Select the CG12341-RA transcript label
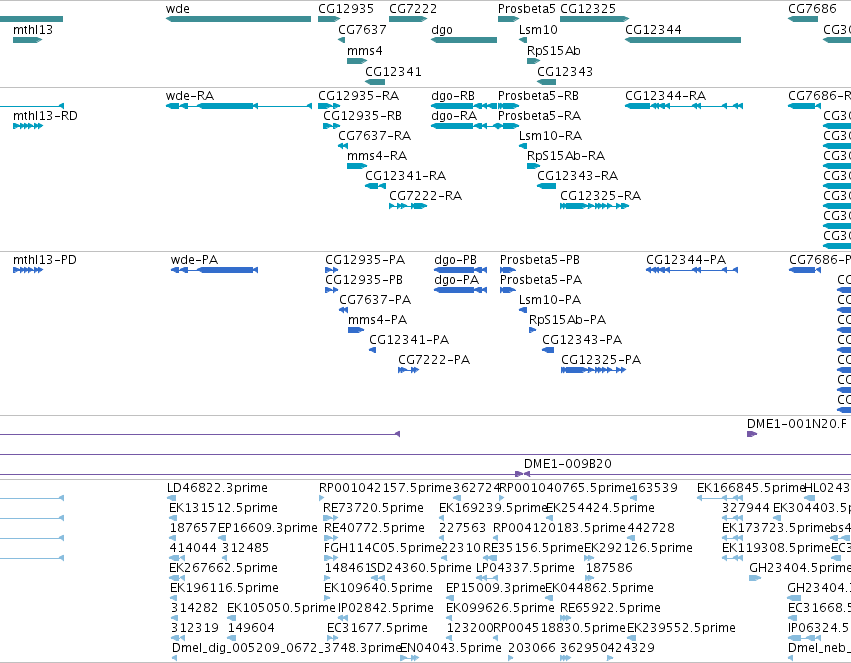 tap(405, 176)
